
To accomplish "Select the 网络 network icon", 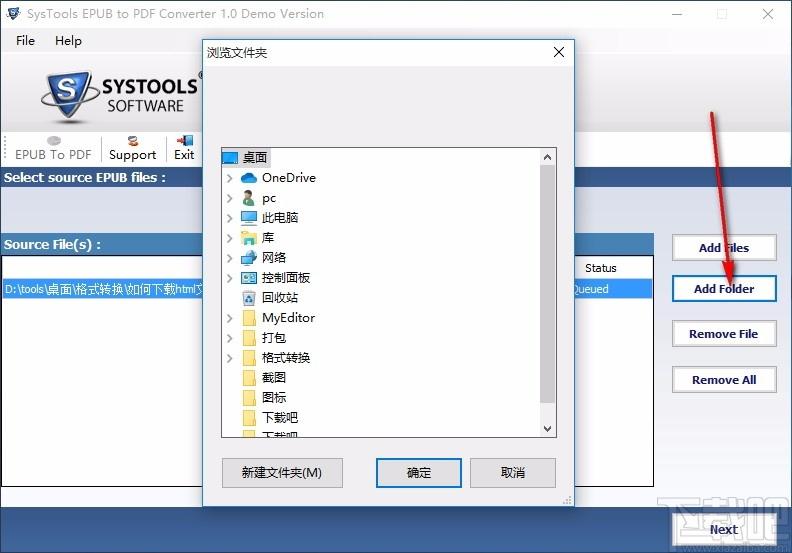I will tap(249, 258).
